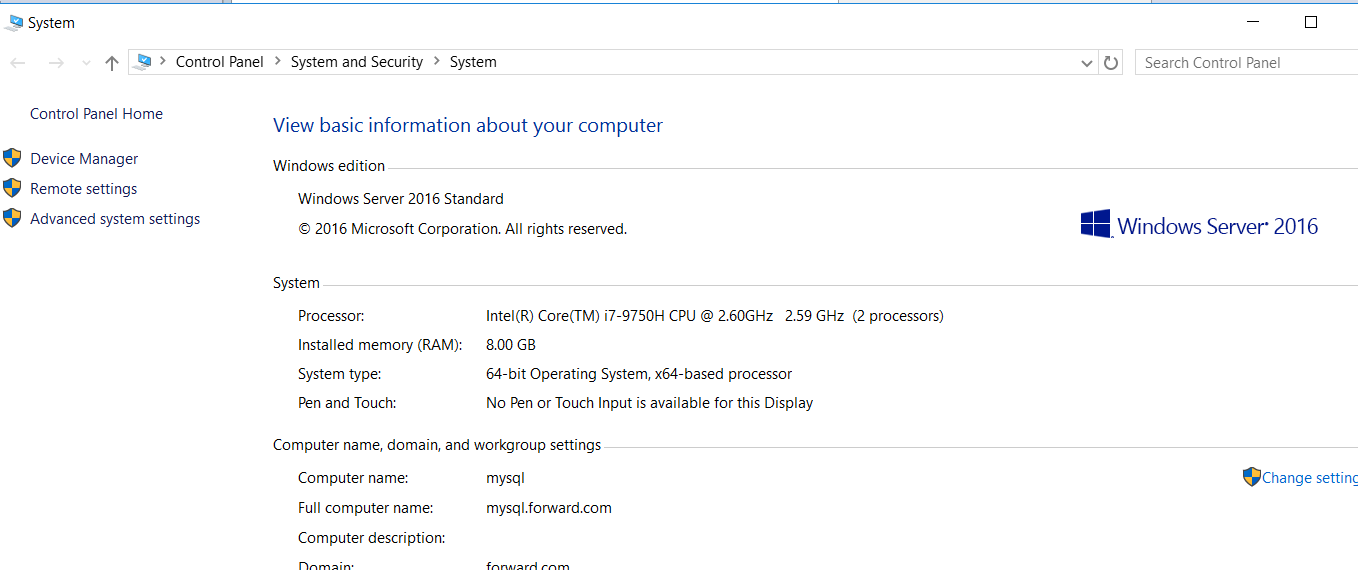Select the System breadcrumb item
Image resolution: width=1358 pixels, height=570 pixels.
(473, 62)
